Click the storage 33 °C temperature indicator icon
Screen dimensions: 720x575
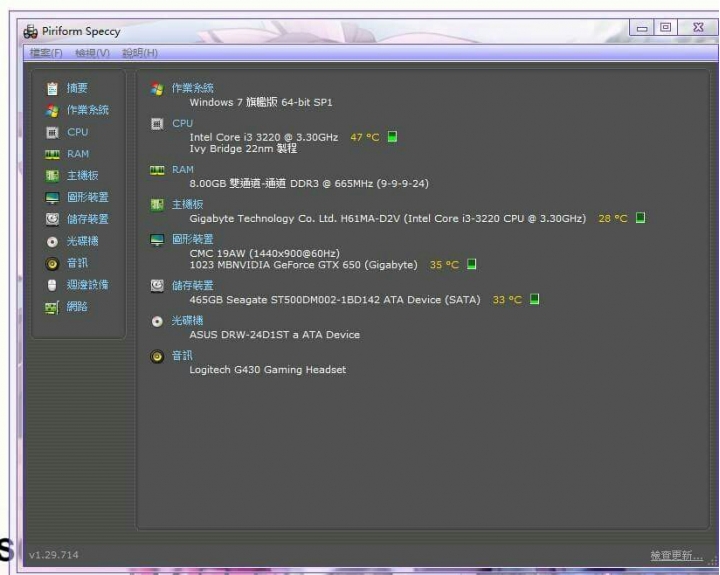(534, 299)
